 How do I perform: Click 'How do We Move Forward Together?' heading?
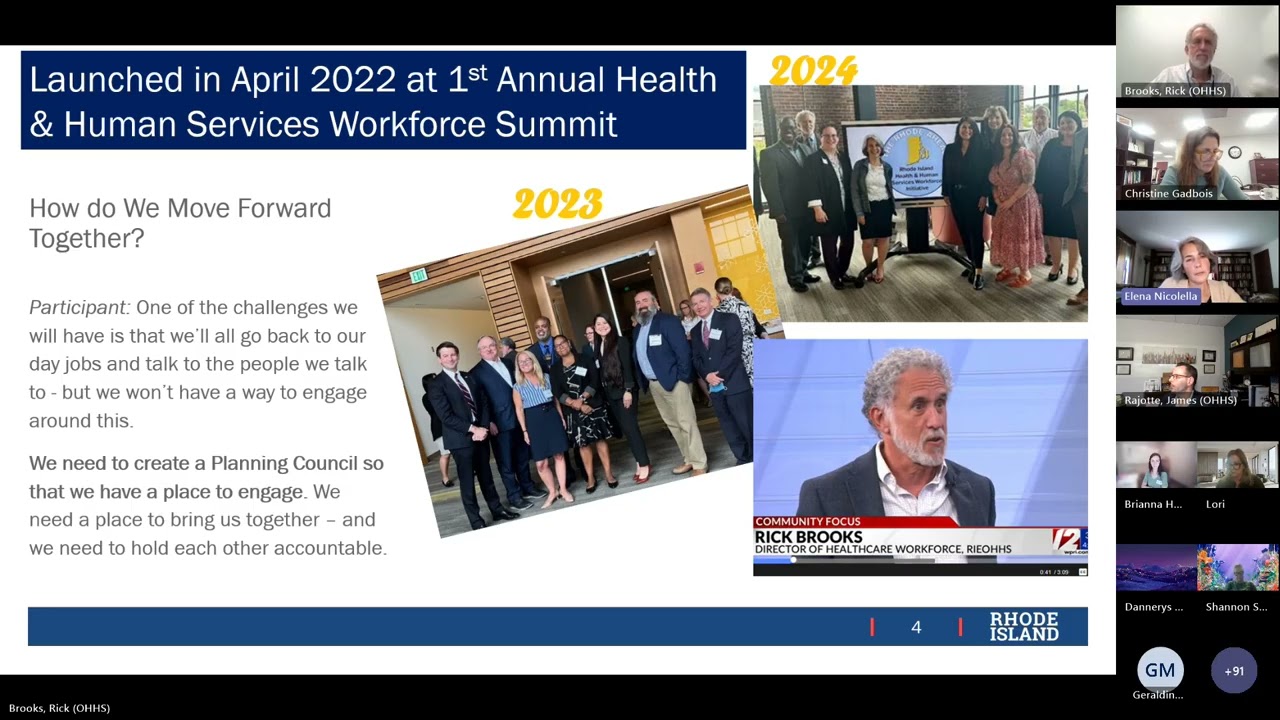(x=180, y=223)
